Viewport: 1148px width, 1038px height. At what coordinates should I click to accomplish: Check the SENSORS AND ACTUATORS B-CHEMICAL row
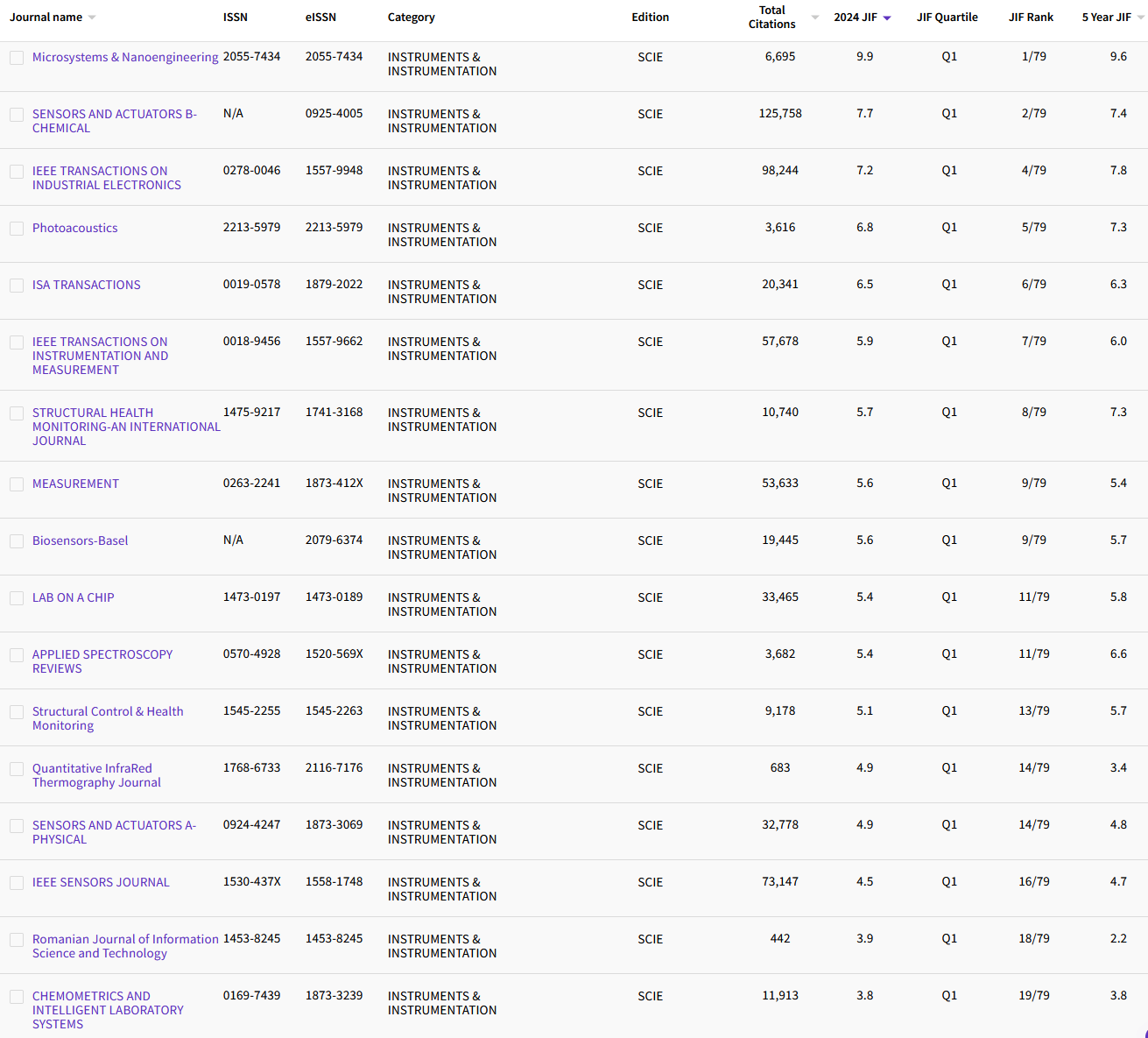17,115
